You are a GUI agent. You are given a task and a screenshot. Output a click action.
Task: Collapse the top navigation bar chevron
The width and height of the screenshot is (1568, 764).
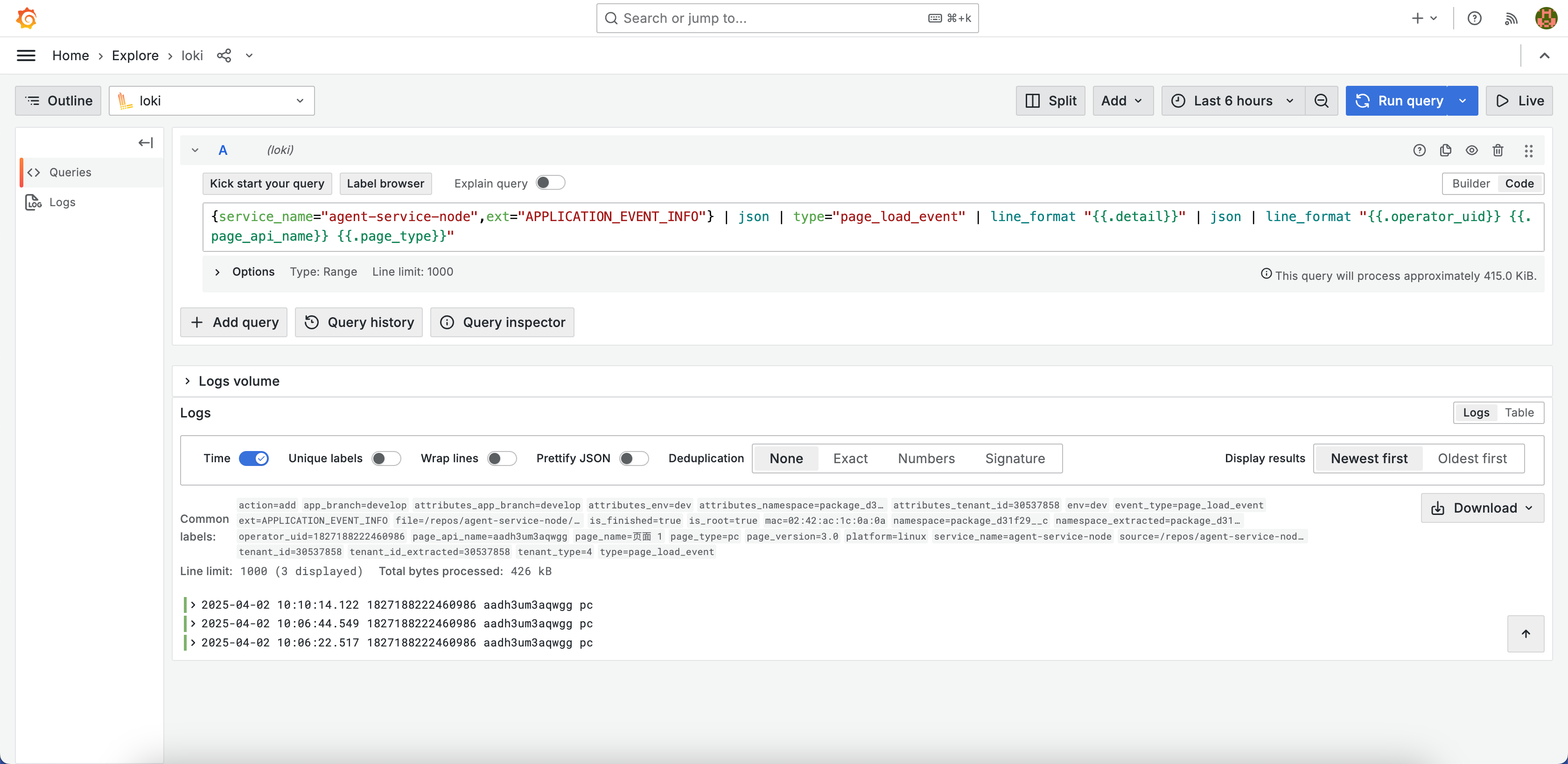point(1544,56)
